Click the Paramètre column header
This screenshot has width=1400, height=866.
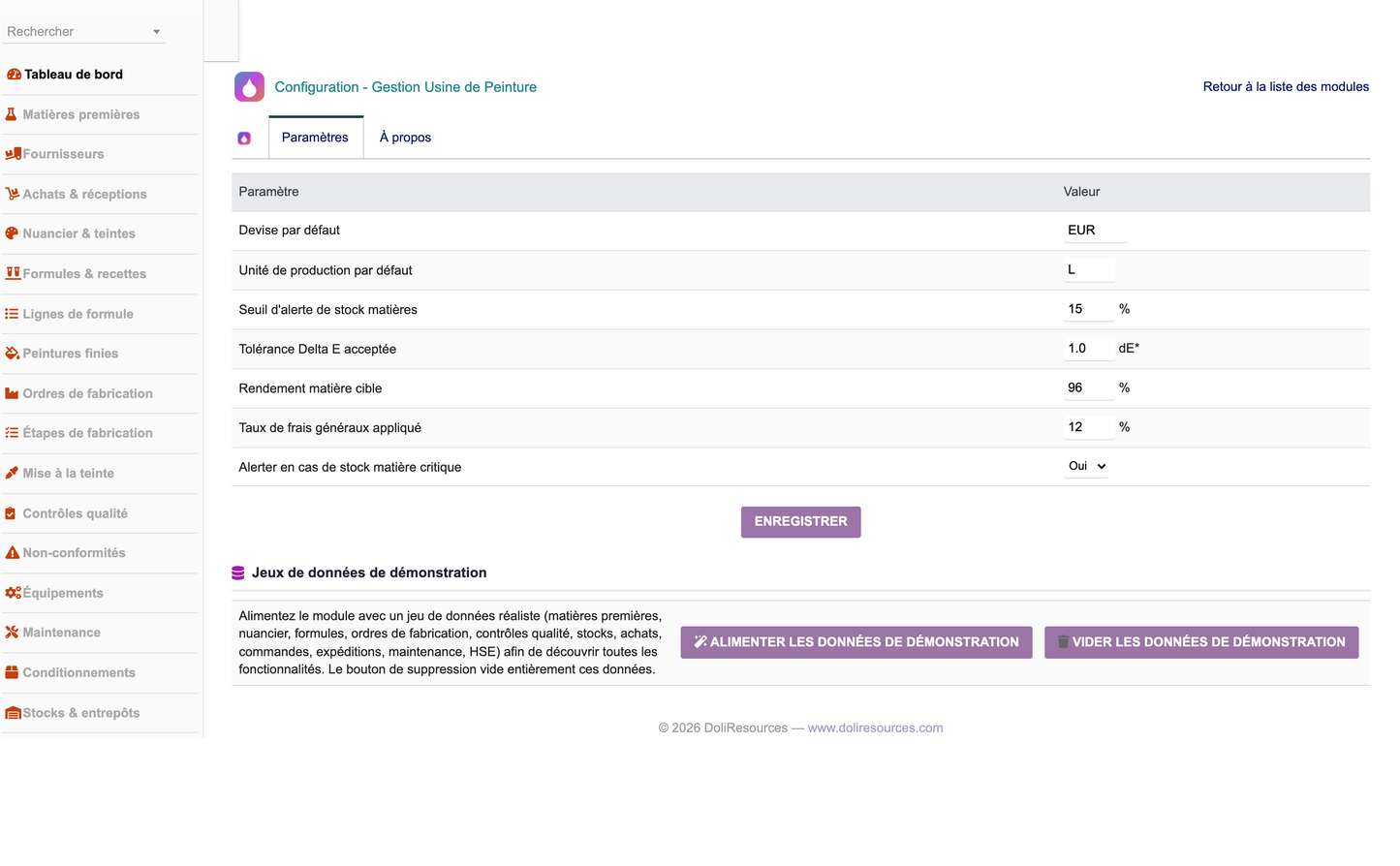(x=268, y=192)
